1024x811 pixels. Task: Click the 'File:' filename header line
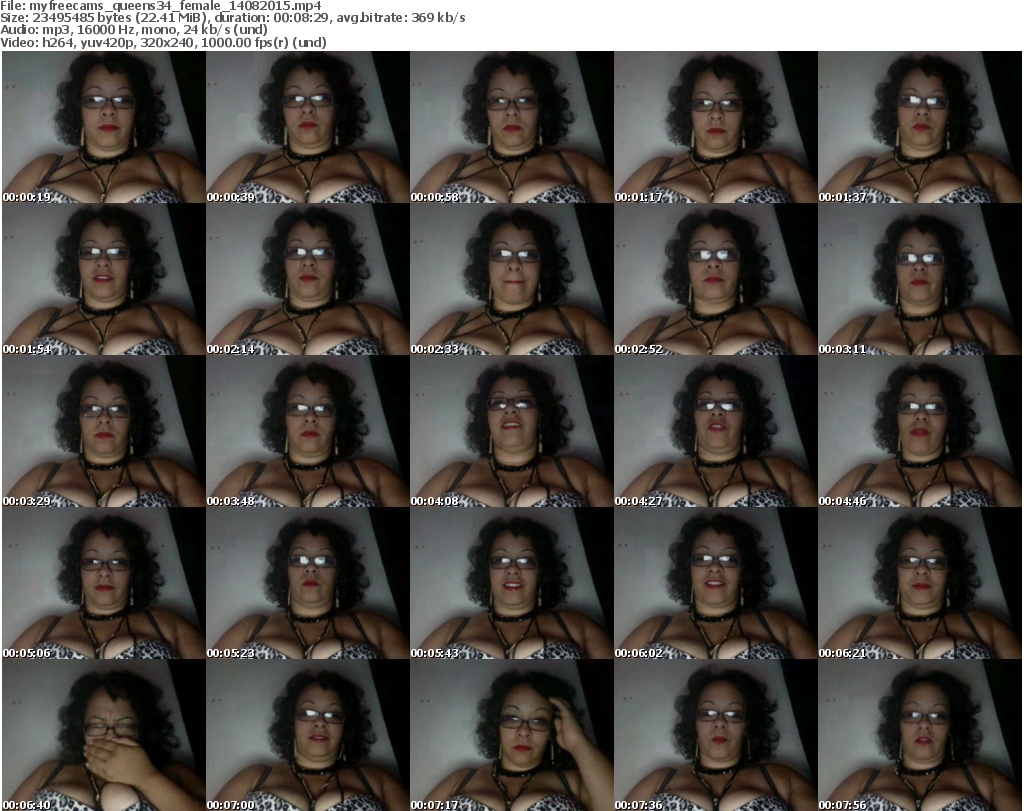(x=161, y=6)
